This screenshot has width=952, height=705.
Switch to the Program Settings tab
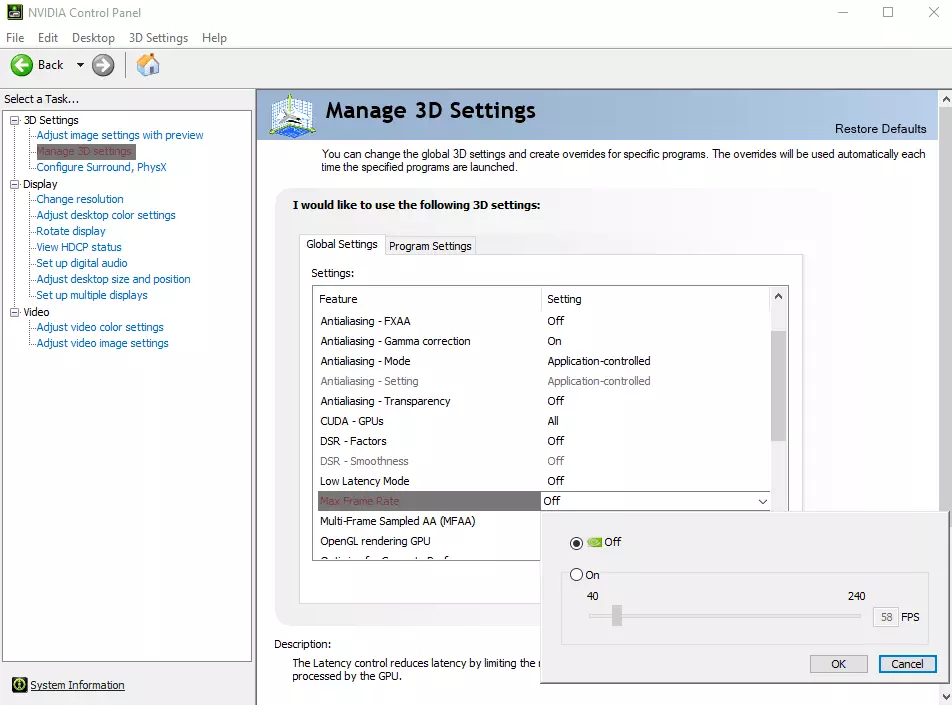point(430,246)
